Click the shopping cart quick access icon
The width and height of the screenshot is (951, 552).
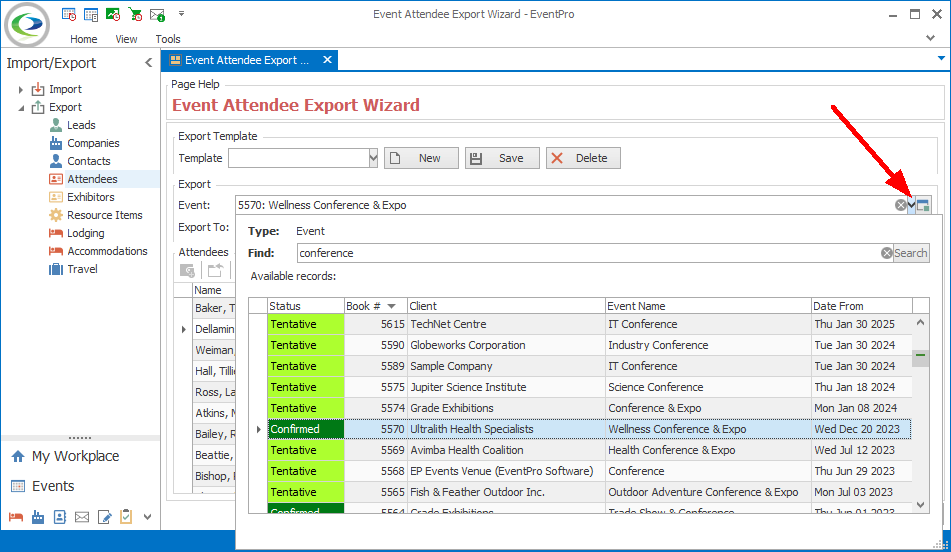tap(135, 14)
